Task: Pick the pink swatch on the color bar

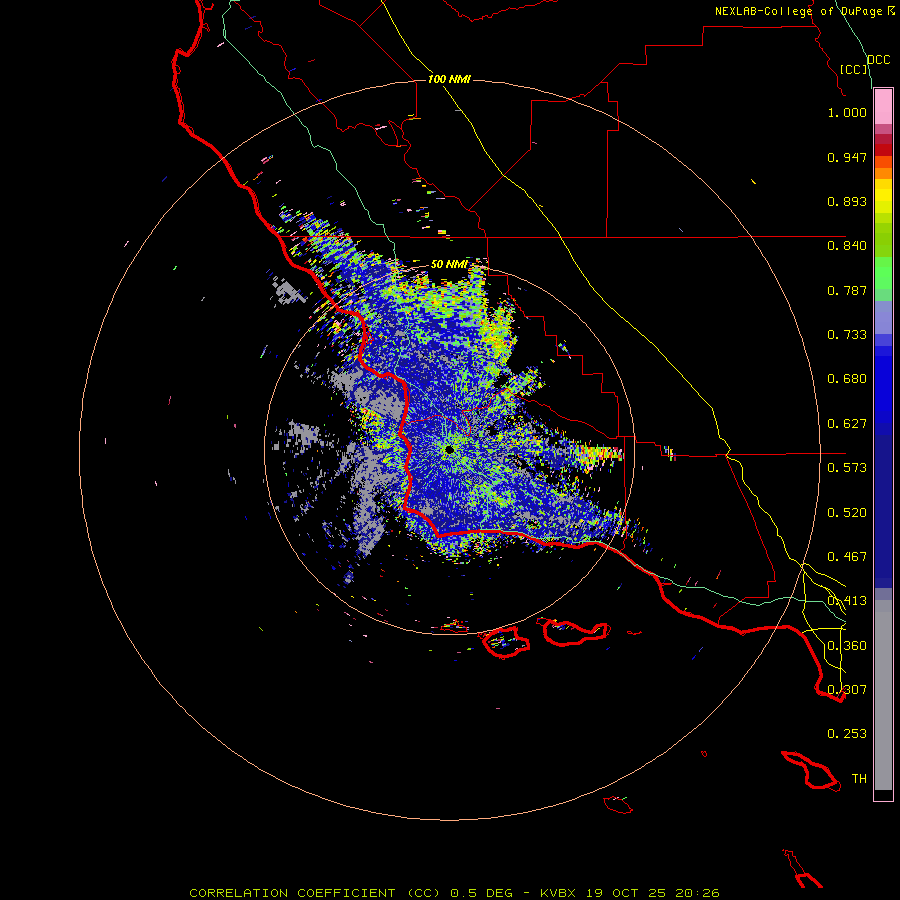Action: [x=883, y=107]
